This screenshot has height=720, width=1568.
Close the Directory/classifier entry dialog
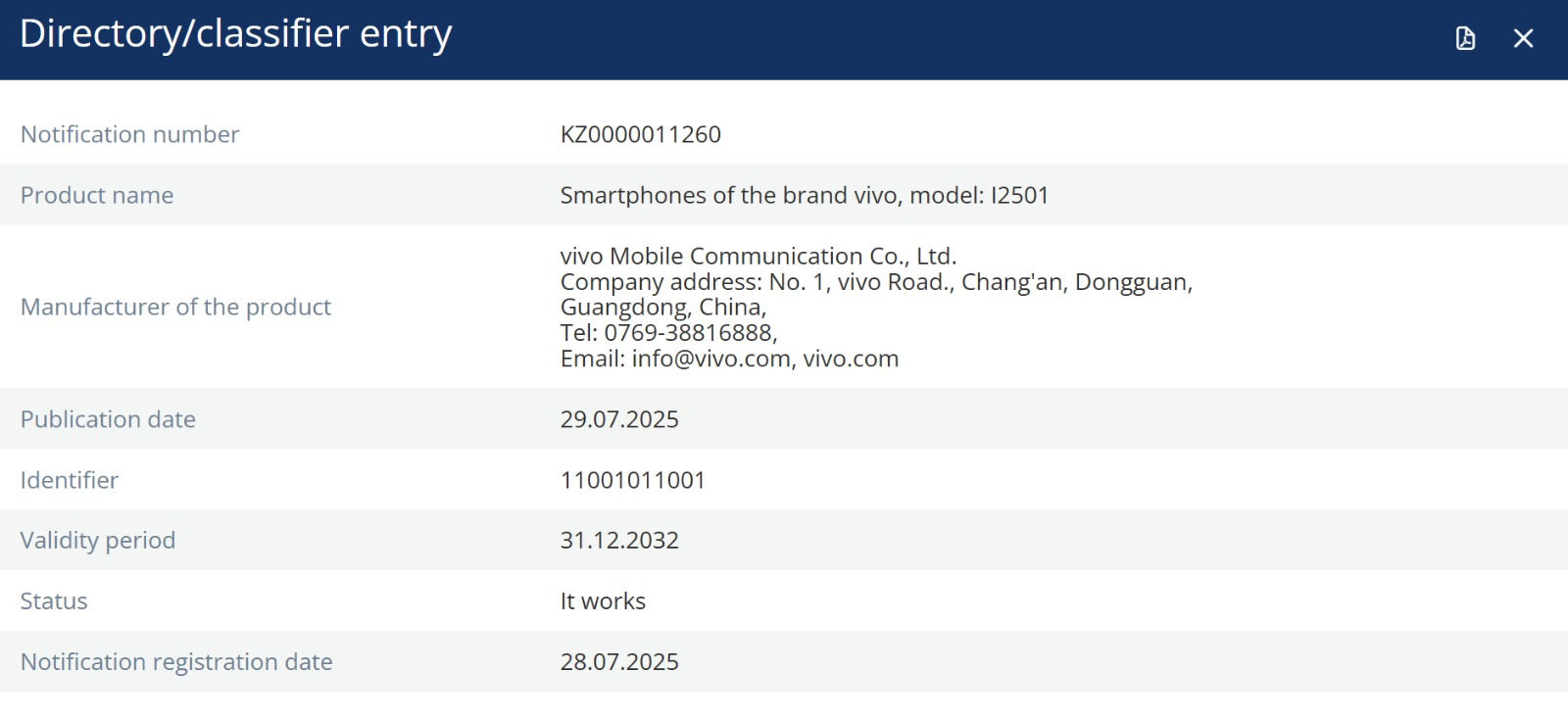point(1523,38)
